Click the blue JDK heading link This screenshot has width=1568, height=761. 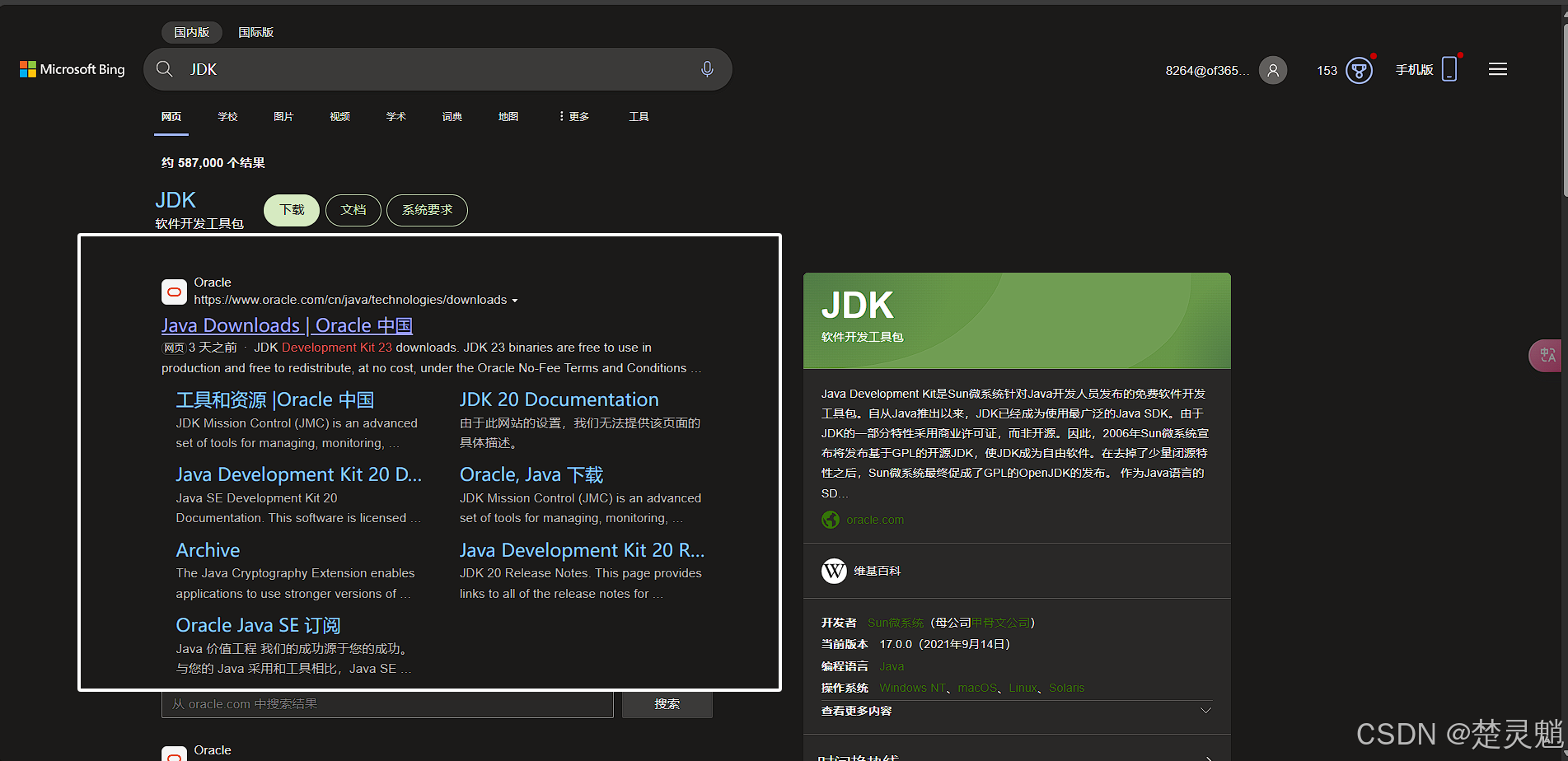176,200
